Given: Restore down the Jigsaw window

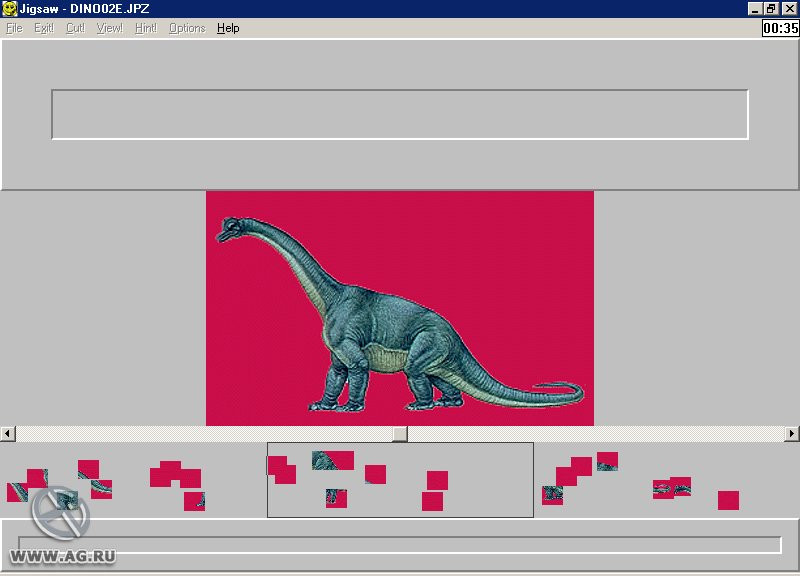Looking at the screenshot, I should (x=770, y=9).
